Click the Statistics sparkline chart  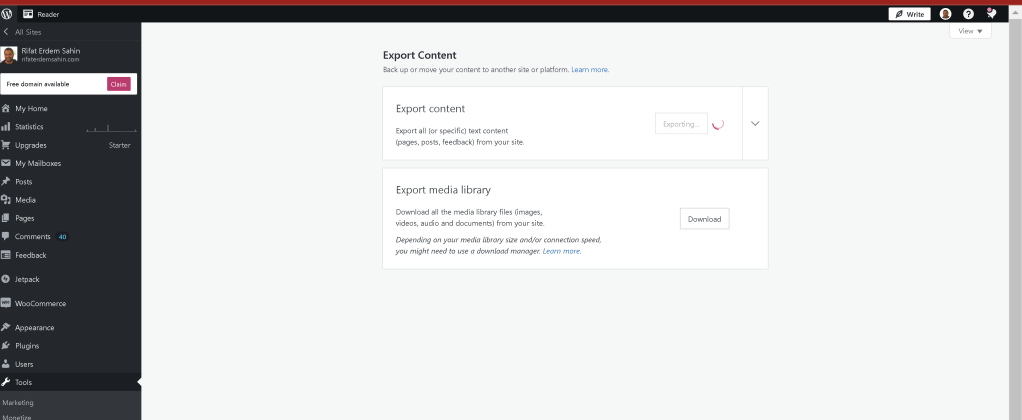[111, 128]
